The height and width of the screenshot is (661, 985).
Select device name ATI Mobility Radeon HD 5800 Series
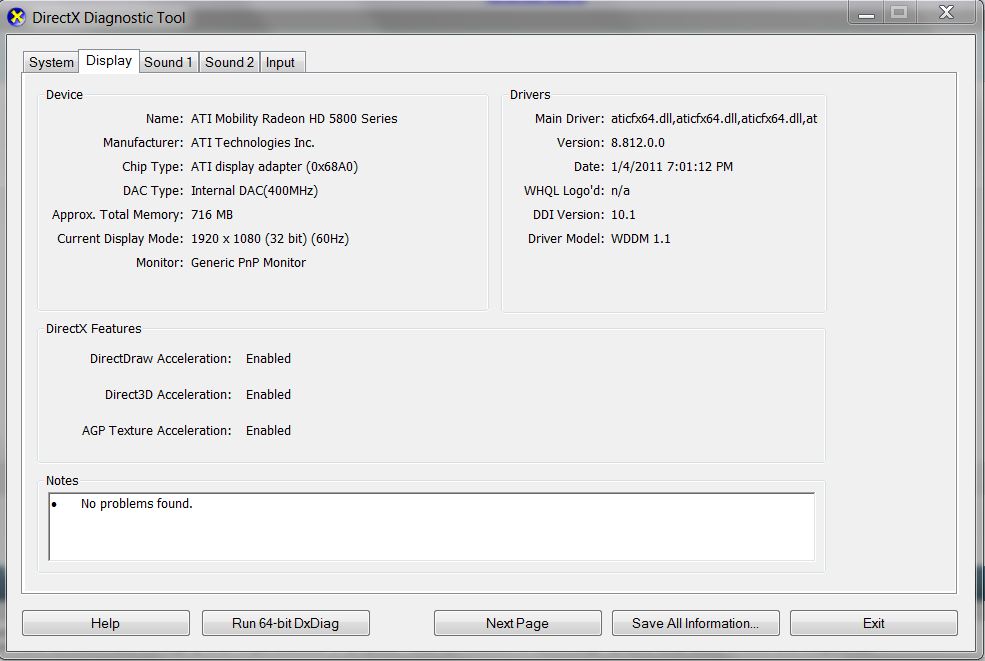(x=294, y=119)
